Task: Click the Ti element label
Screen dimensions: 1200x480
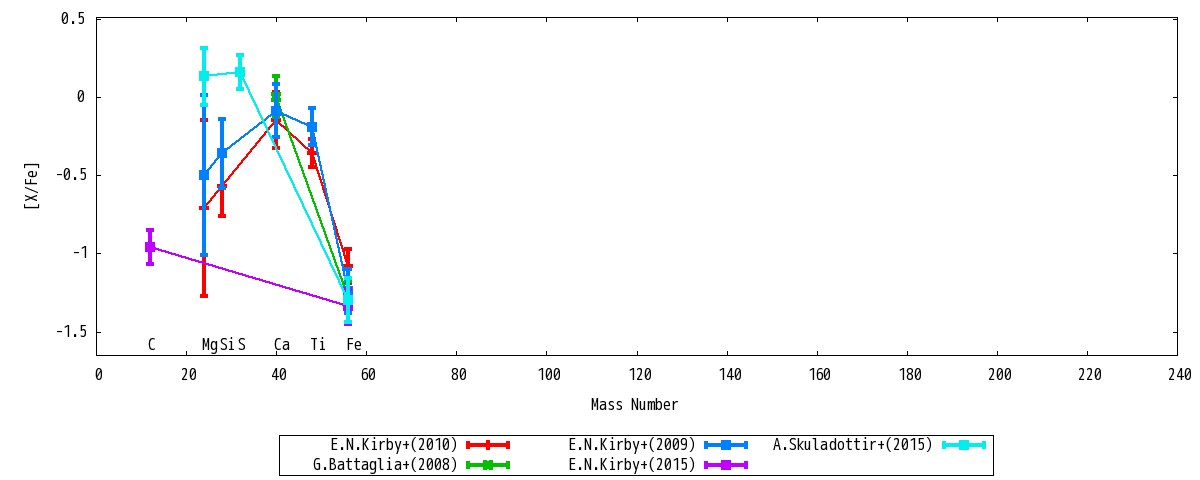Action: pos(318,345)
